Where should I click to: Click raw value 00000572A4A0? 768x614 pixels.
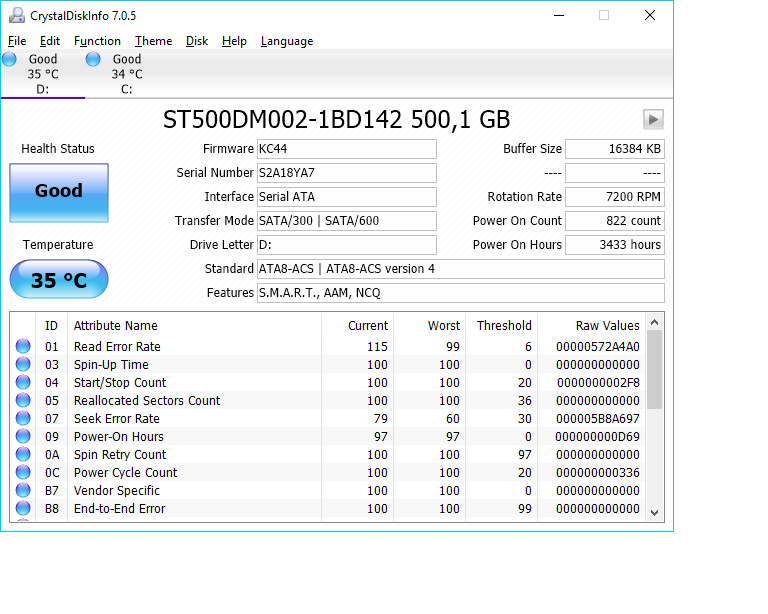click(x=598, y=347)
